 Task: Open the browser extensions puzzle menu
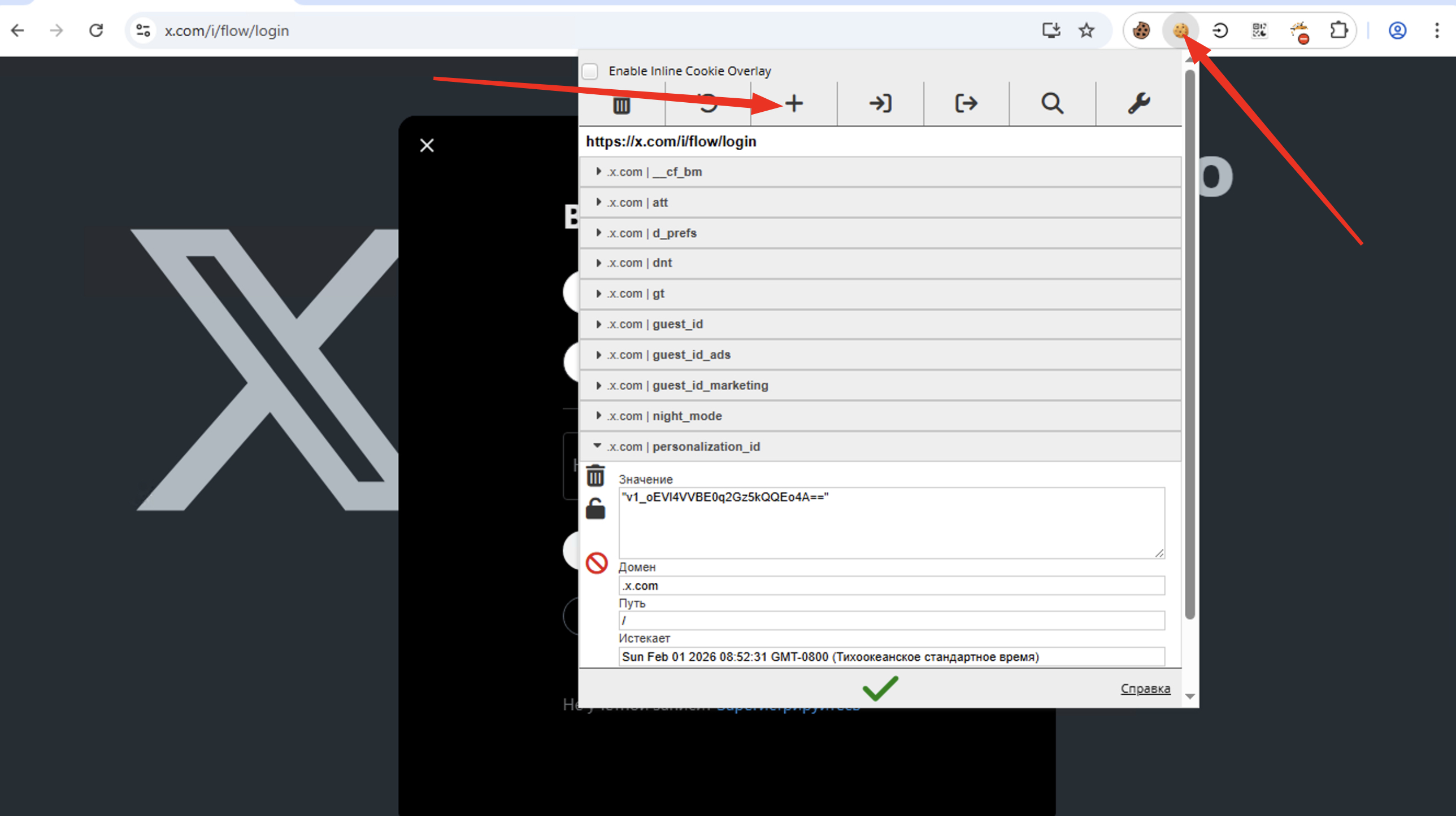tap(1338, 30)
